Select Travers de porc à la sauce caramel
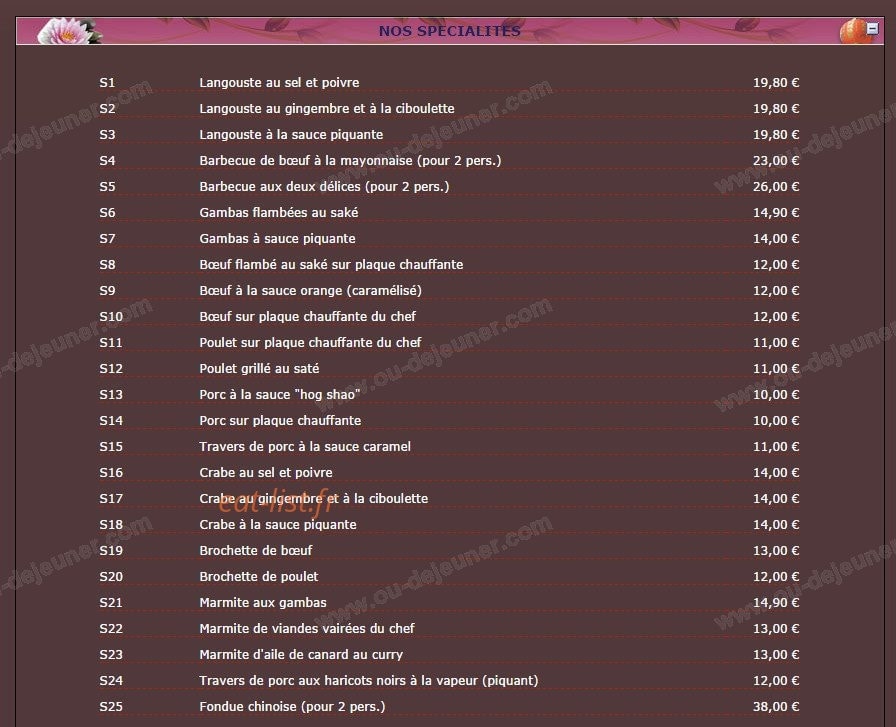 pos(305,446)
